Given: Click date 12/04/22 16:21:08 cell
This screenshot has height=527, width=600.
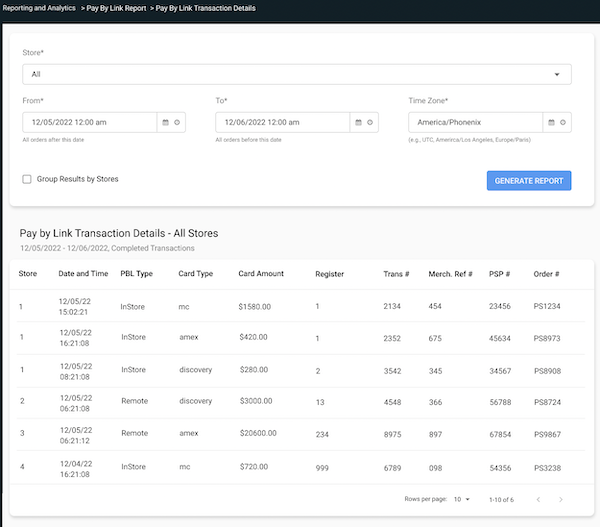Looking at the screenshot, I should coord(76,469).
